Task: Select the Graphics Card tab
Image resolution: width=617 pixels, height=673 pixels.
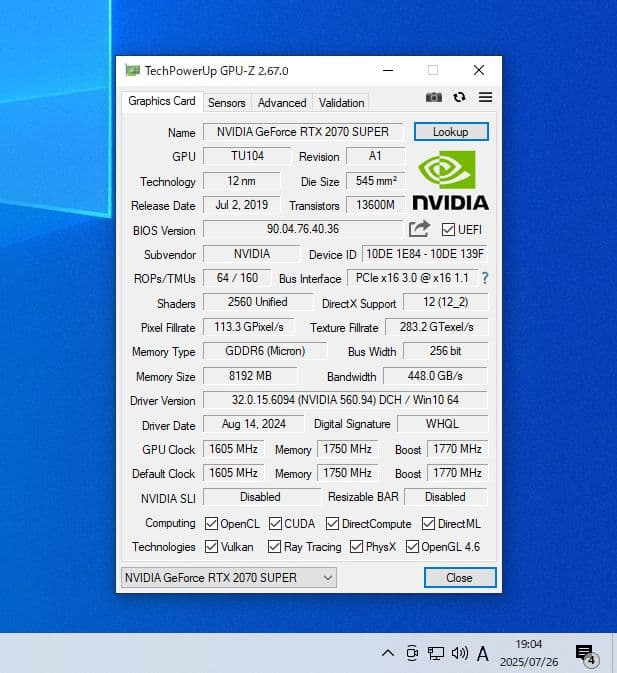Action: tap(162, 101)
